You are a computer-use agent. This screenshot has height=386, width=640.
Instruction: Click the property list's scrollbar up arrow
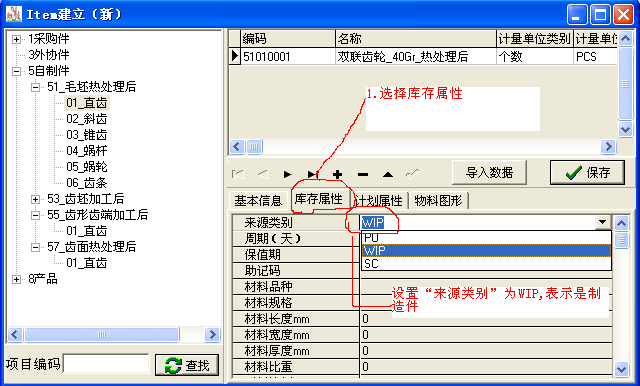pyautogui.click(x=621, y=223)
